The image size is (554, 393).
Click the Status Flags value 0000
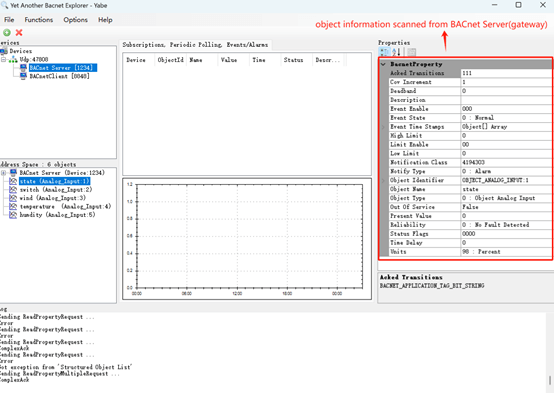pos(506,234)
